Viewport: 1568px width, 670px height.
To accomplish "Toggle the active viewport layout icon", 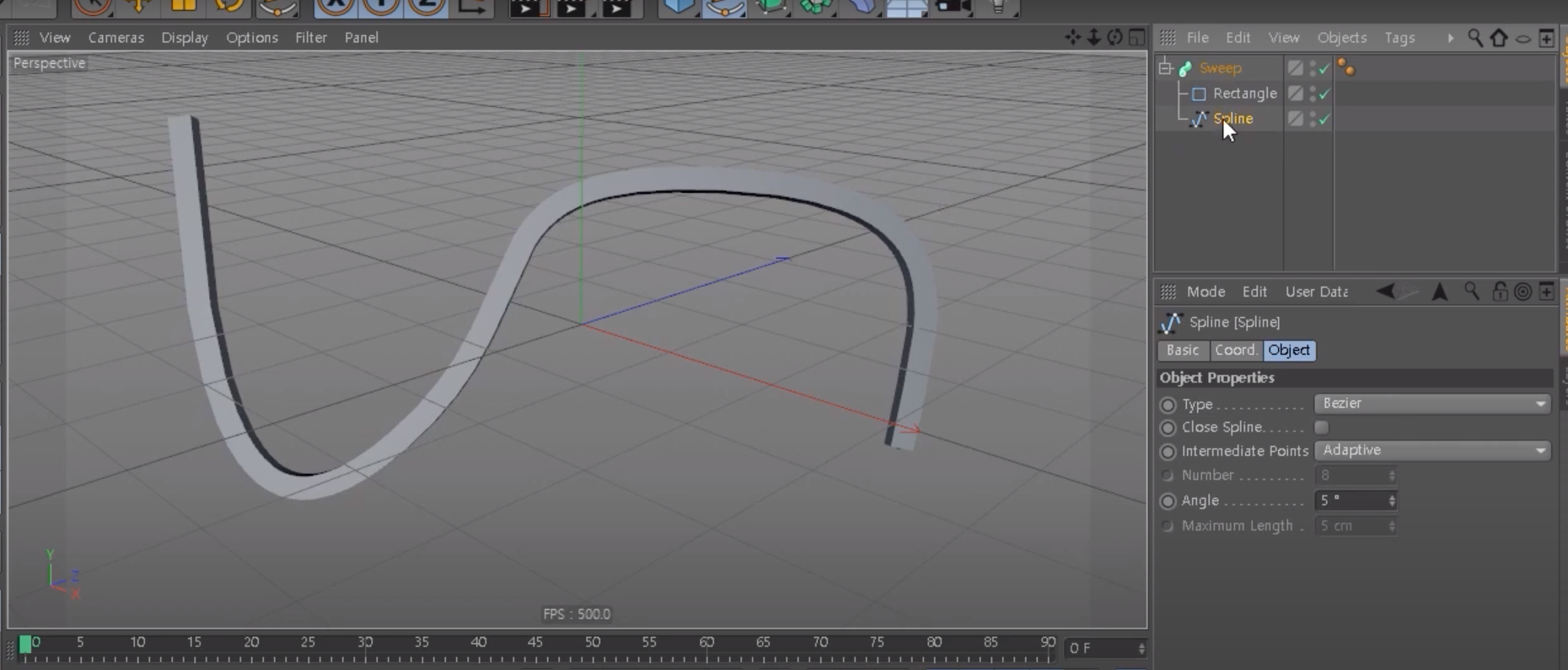I will (x=1136, y=37).
